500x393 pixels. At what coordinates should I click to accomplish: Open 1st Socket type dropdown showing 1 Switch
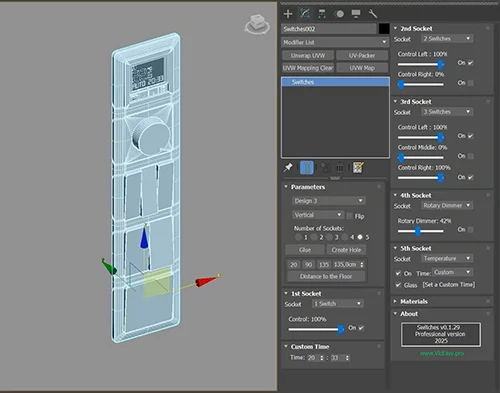(337, 304)
